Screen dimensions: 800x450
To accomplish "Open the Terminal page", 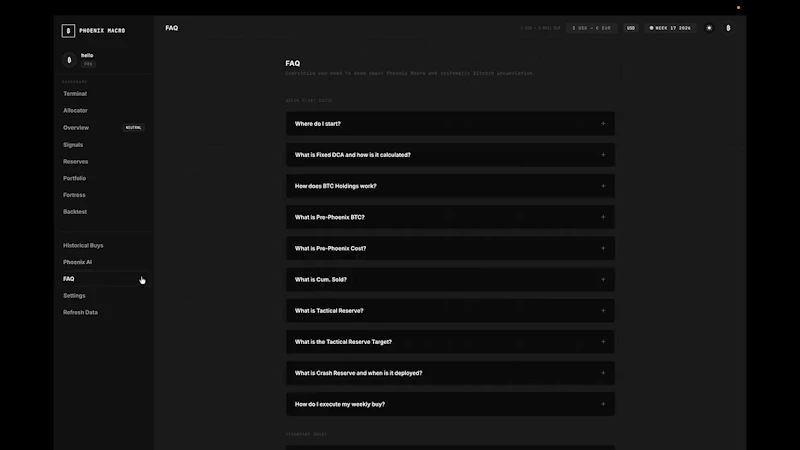I will pyautogui.click(x=75, y=94).
